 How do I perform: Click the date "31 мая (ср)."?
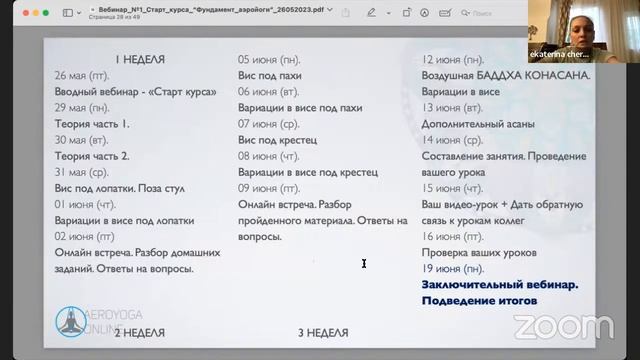(82, 173)
